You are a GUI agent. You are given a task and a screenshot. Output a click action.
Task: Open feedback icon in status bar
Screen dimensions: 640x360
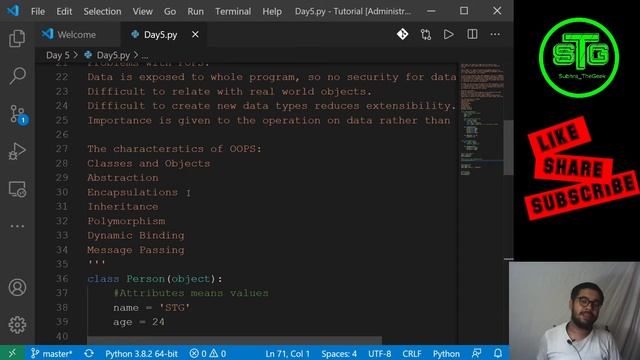click(476, 353)
